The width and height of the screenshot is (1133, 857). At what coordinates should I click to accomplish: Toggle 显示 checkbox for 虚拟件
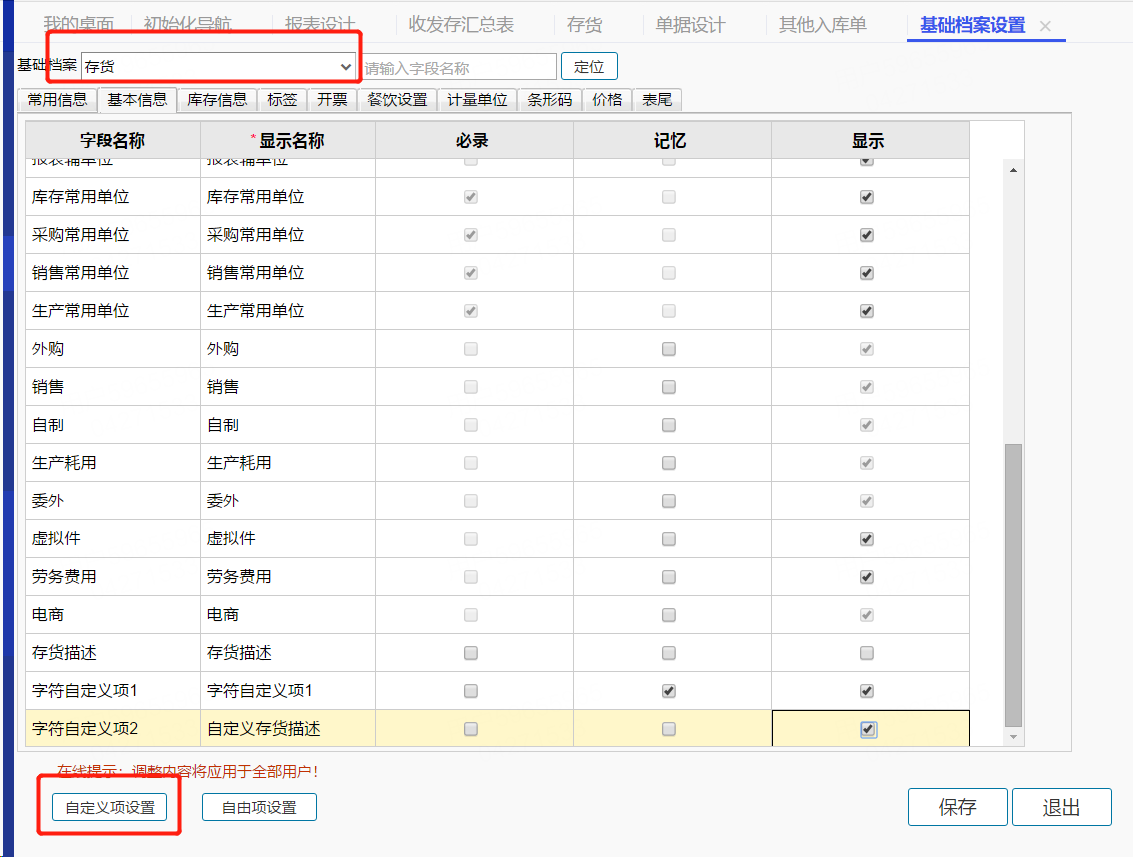pyautogui.click(x=867, y=539)
